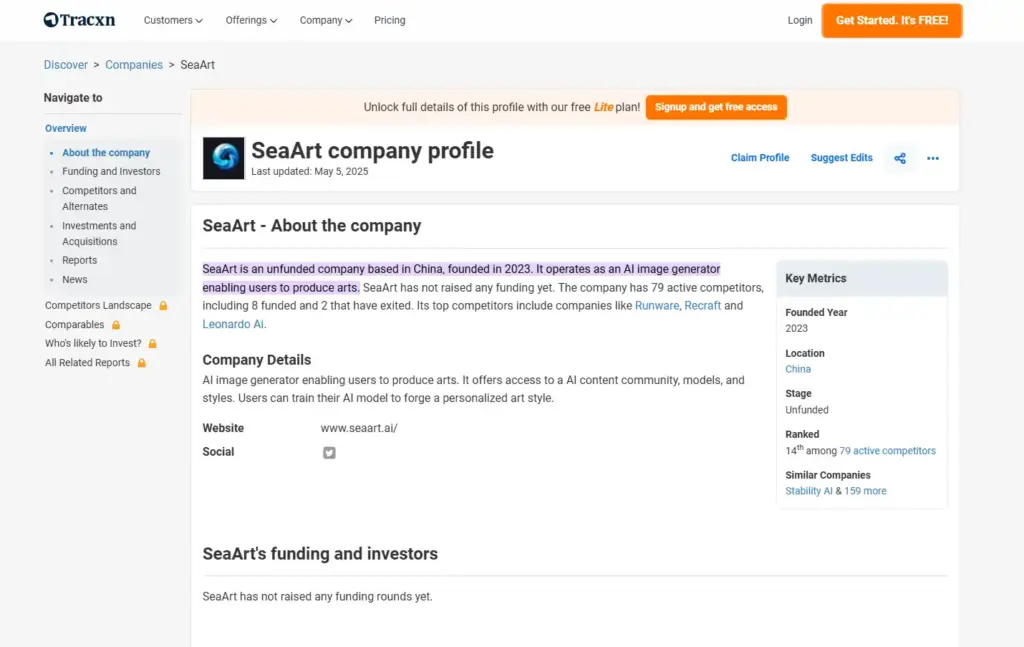Select About the company in sidebar
Image resolution: width=1024 pixels, height=647 pixels.
pos(106,153)
